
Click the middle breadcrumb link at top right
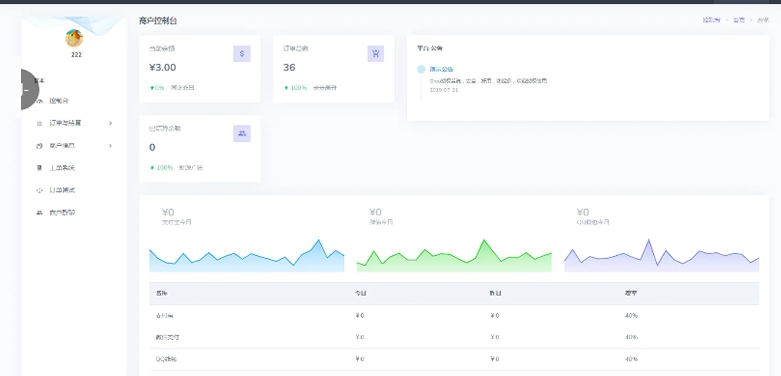pyautogui.click(x=739, y=20)
